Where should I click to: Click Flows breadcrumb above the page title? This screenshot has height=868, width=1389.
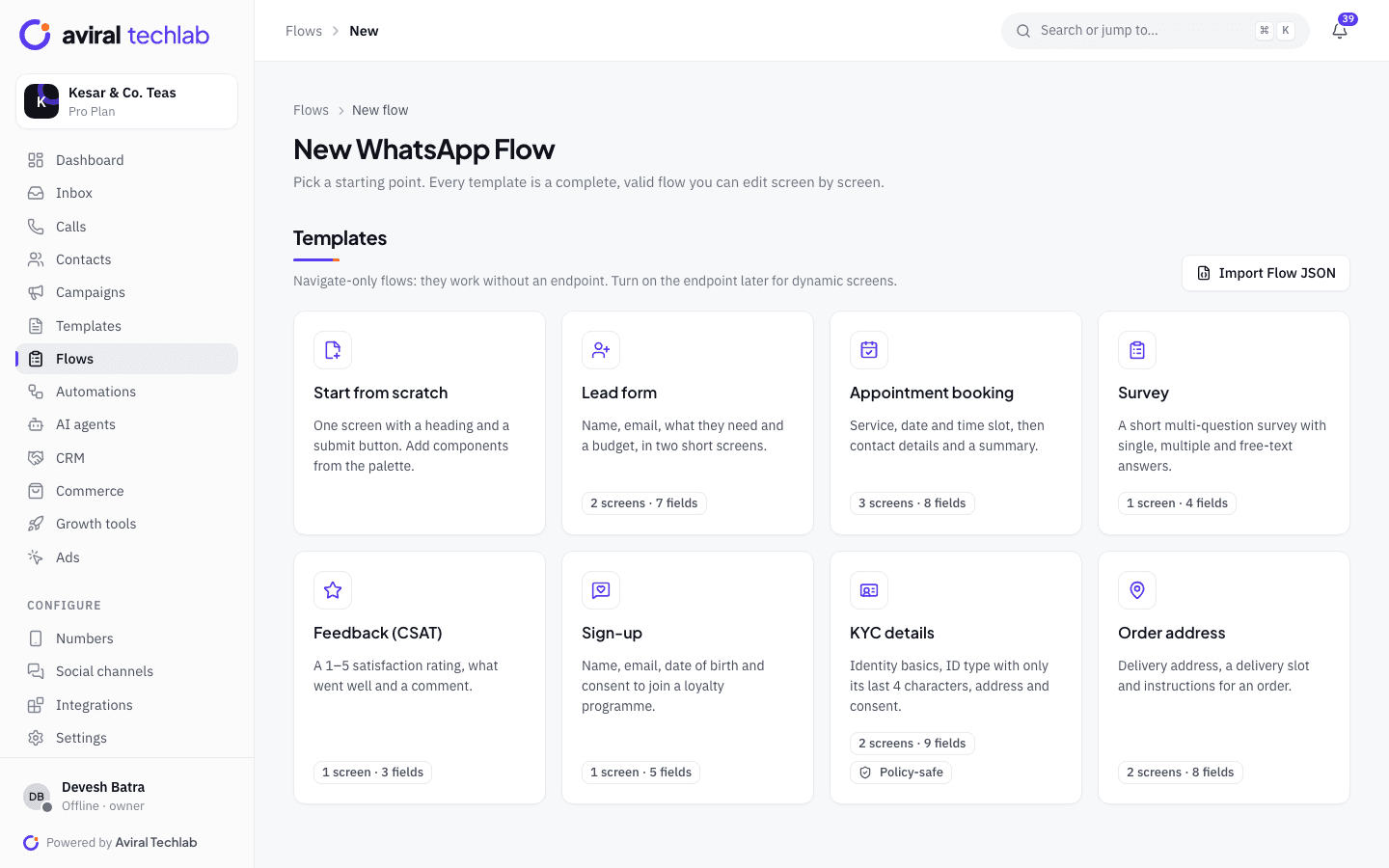(x=311, y=110)
